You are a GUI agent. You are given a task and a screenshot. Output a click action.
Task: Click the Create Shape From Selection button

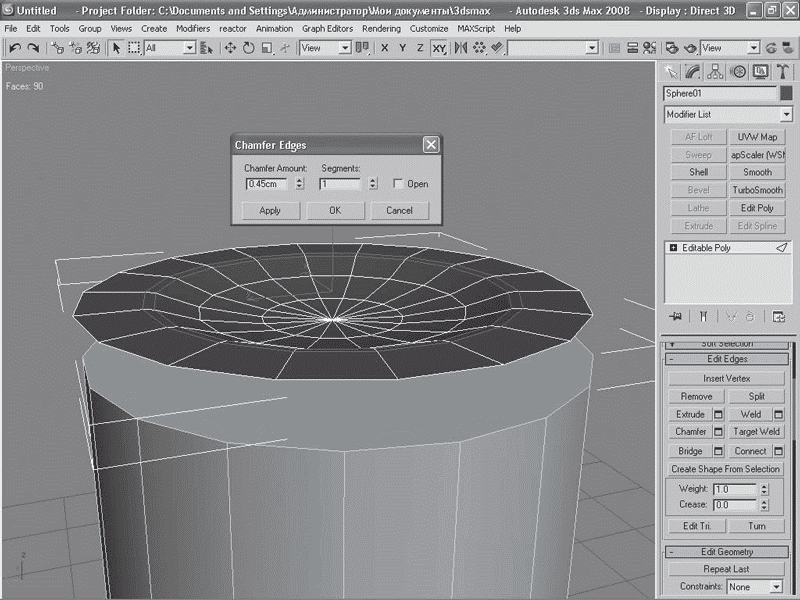[726, 469]
